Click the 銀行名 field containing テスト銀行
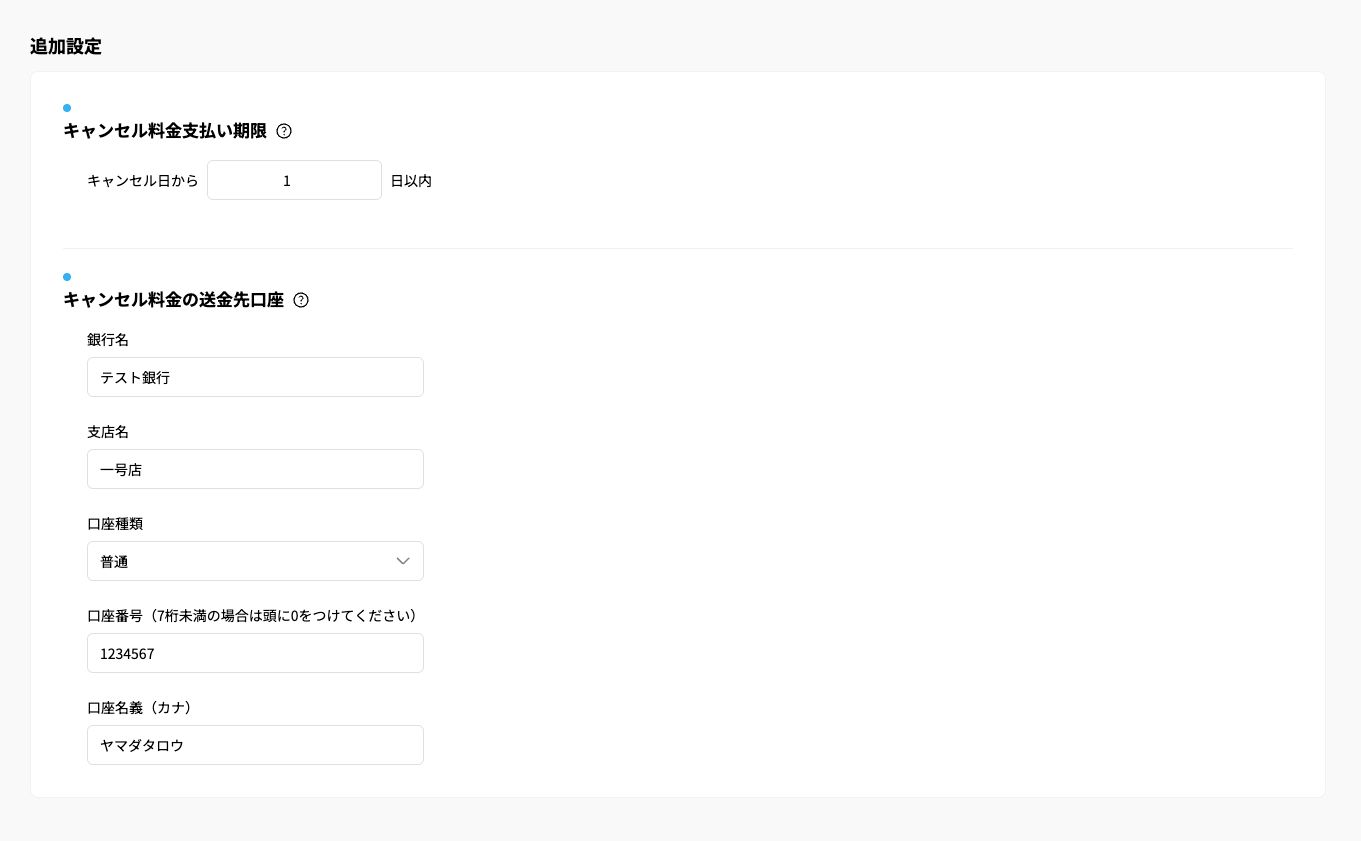The image size is (1361, 841). click(x=255, y=377)
